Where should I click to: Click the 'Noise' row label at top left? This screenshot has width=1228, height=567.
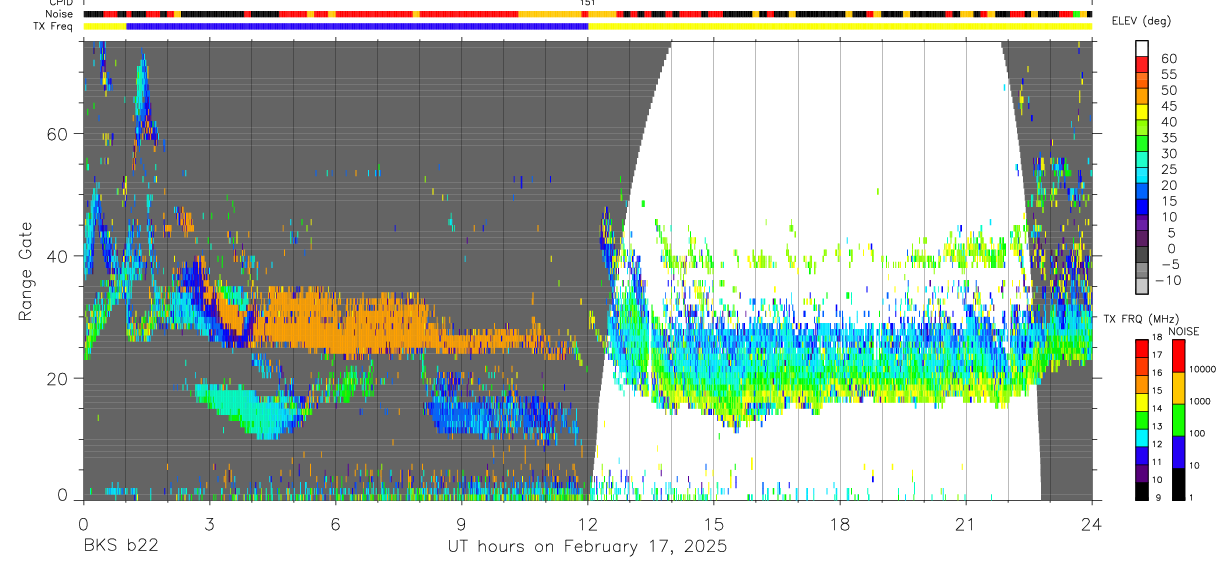point(60,14)
